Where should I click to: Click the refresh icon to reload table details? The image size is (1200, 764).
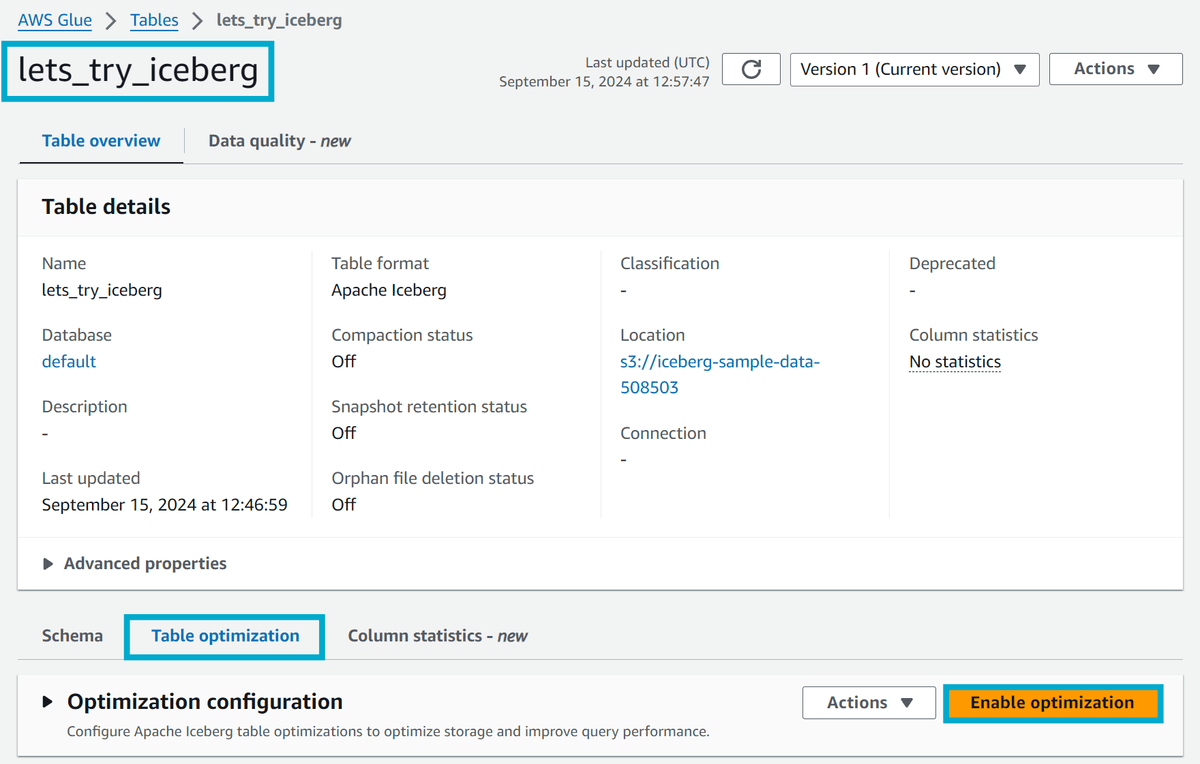750,69
